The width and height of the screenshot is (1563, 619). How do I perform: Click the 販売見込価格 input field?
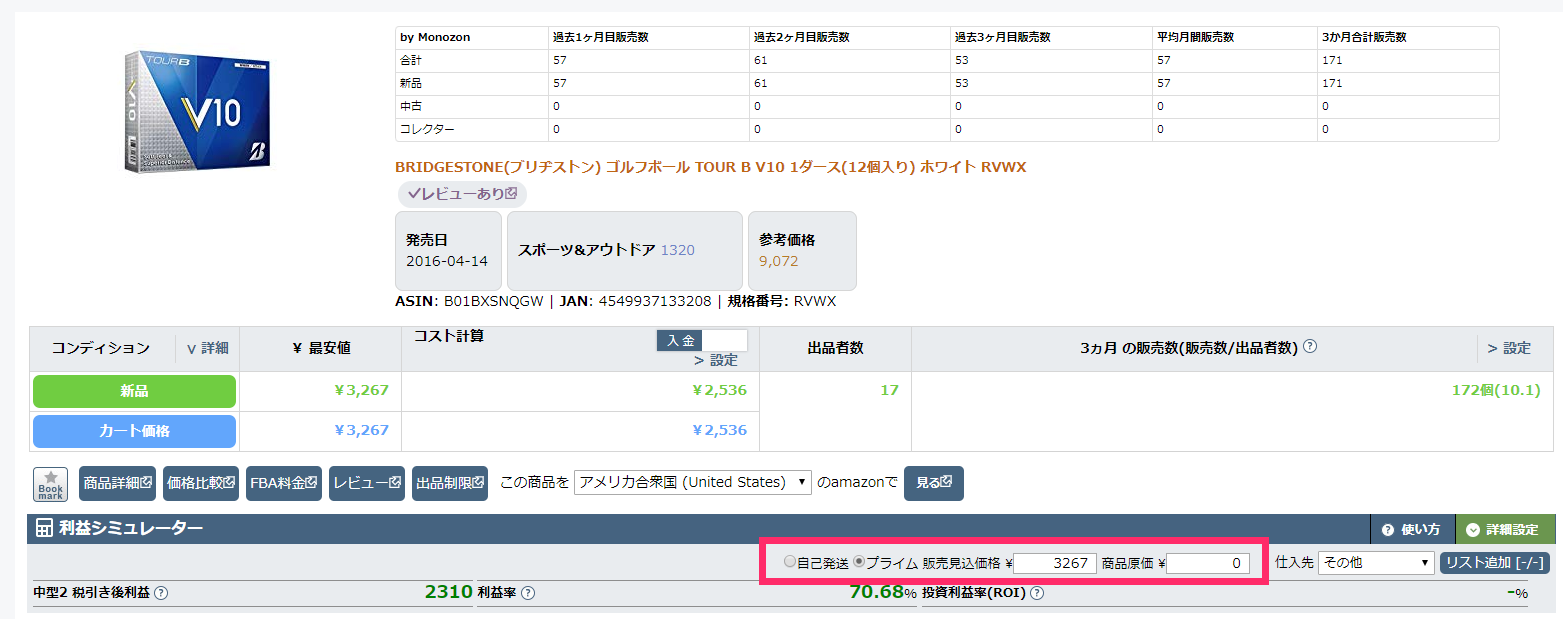pyautogui.click(x=1055, y=563)
